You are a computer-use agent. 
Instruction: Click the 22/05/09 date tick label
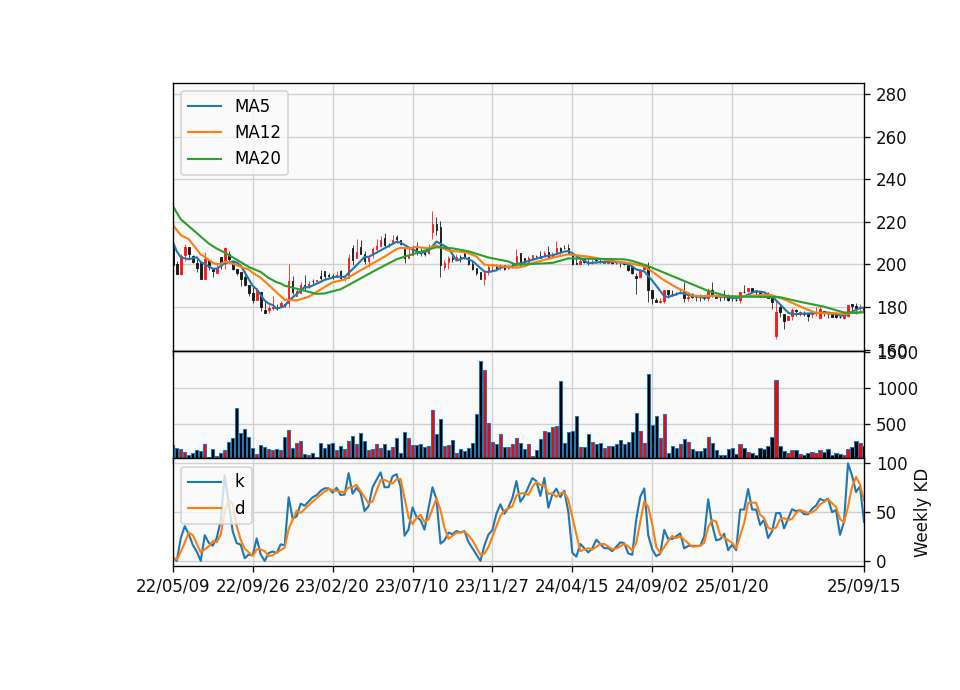pos(173,586)
